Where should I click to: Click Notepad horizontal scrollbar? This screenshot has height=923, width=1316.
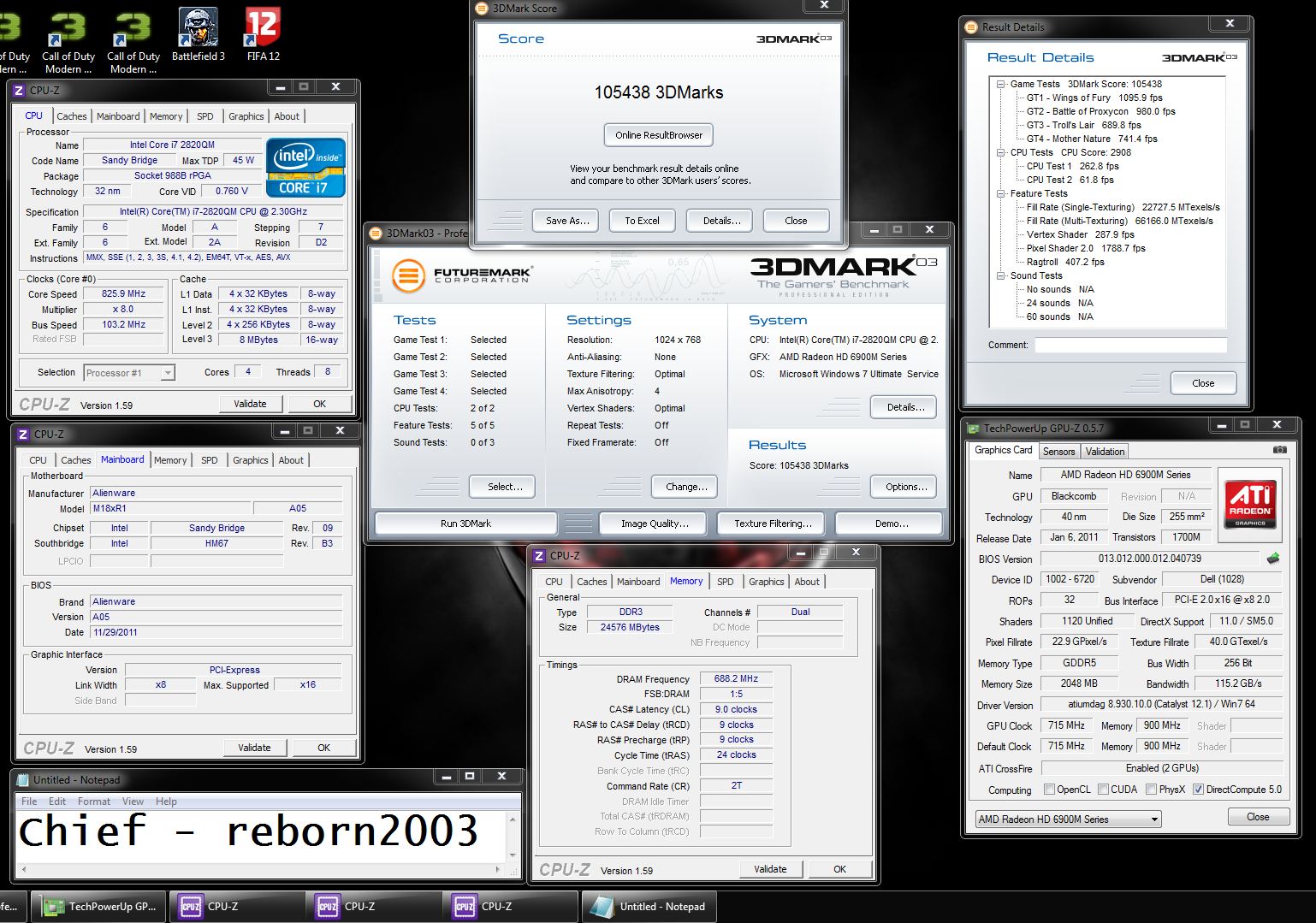click(x=259, y=869)
